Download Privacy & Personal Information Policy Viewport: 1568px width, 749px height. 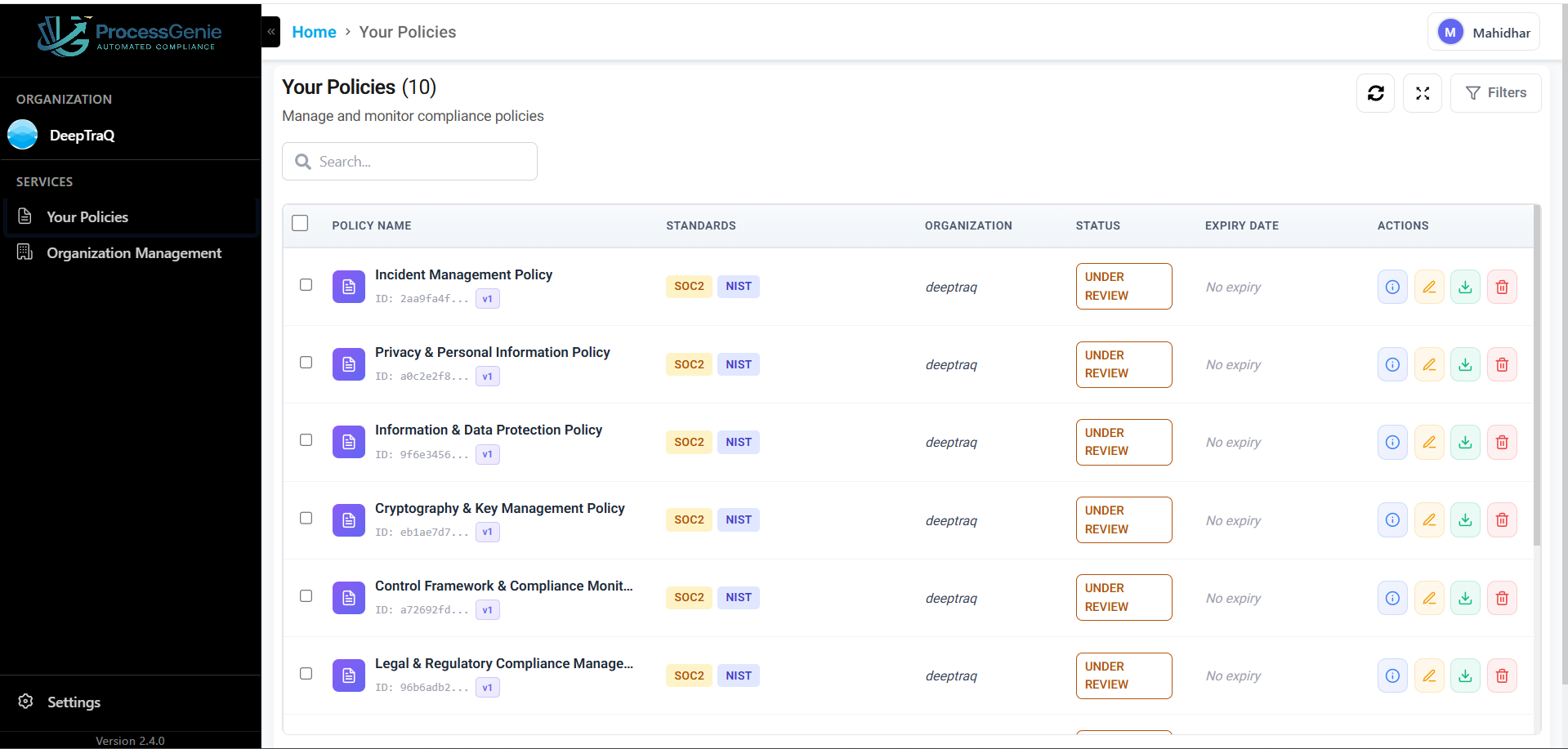click(1465, 364)
